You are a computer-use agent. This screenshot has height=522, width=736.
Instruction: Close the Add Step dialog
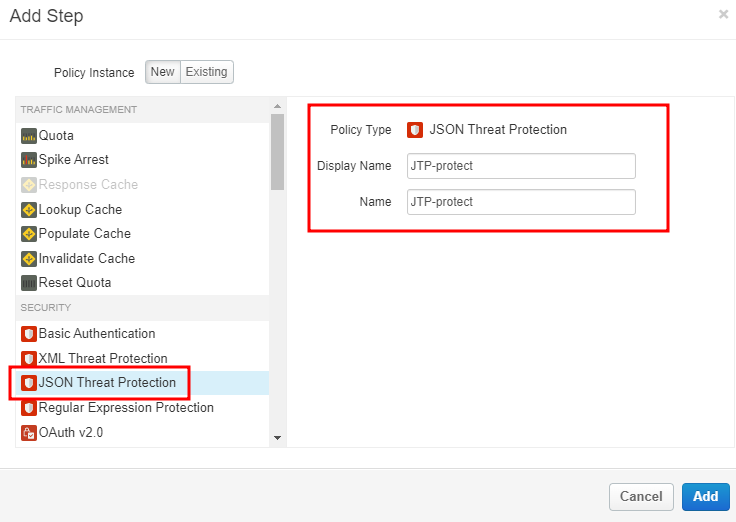[x=723, y=15]
